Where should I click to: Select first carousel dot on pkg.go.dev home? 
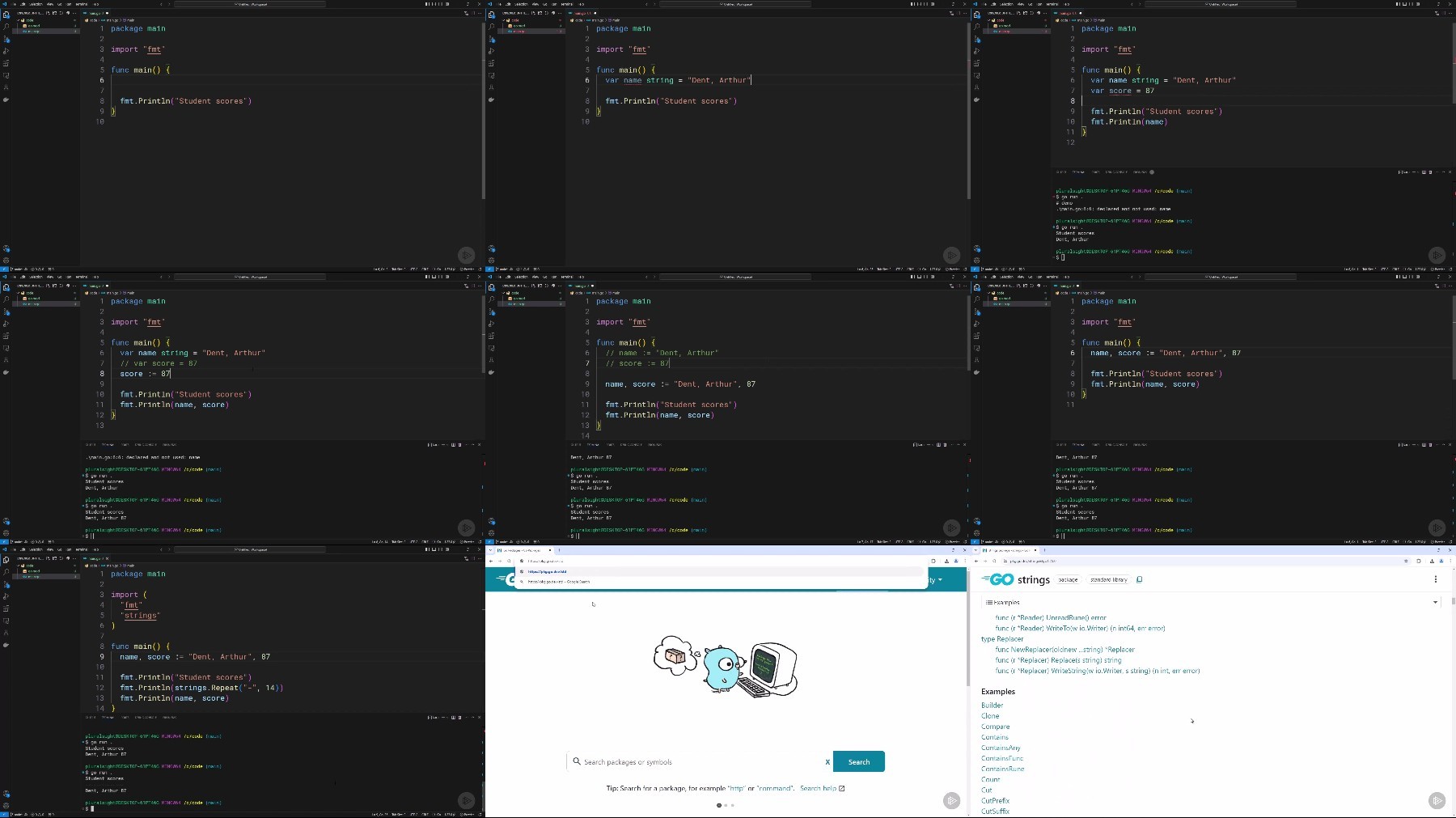(x=719, y=805)
